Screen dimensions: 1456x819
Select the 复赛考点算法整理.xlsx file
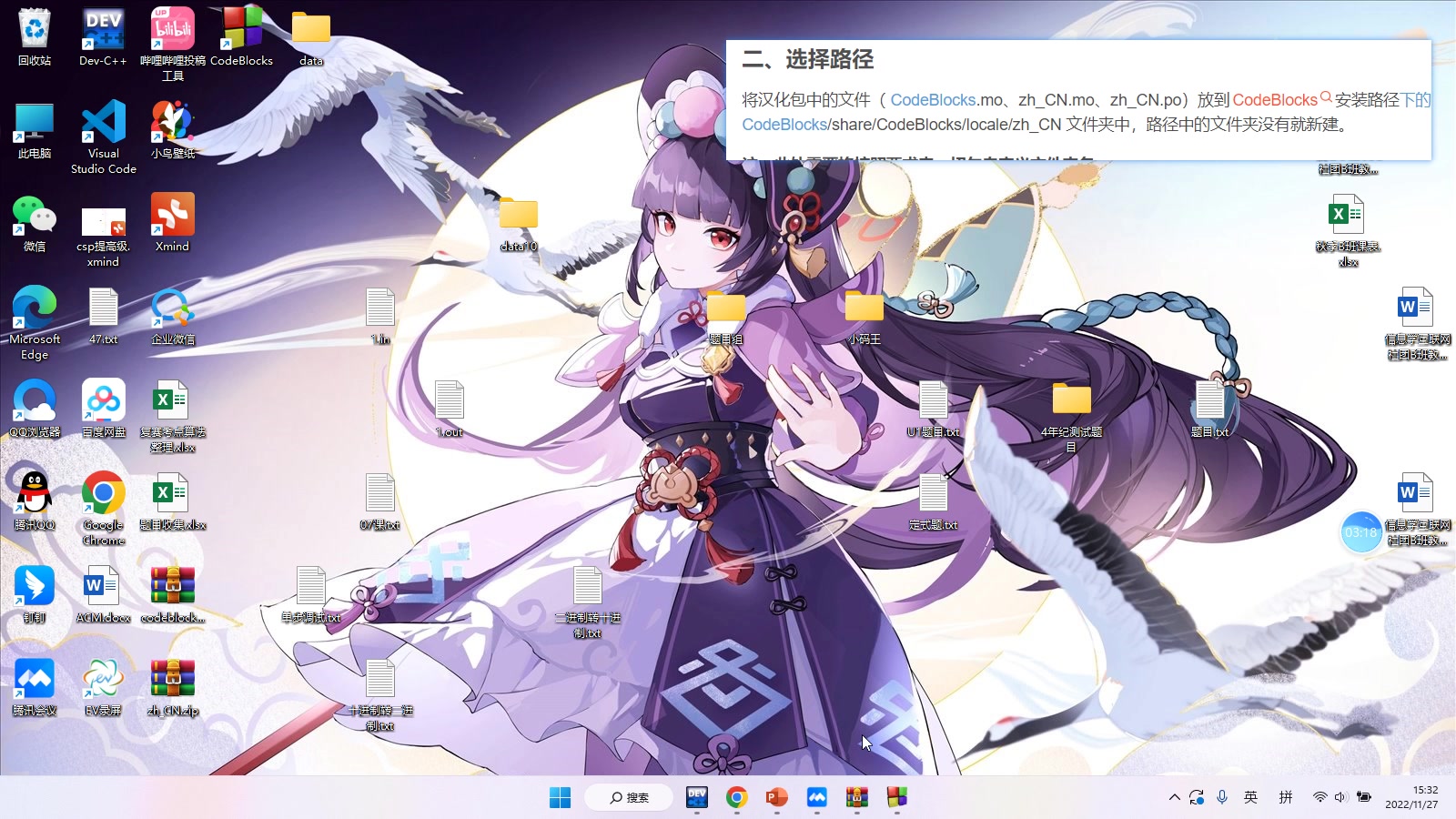173,417
